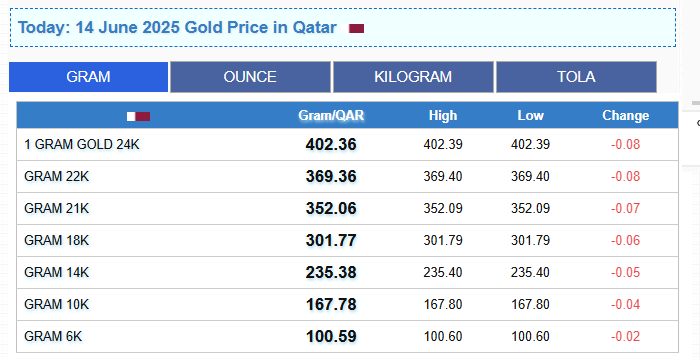The height and width of the screenshot is (360, 700).
Task: Click the GRAM 18K row label
Action: (57, 240)
